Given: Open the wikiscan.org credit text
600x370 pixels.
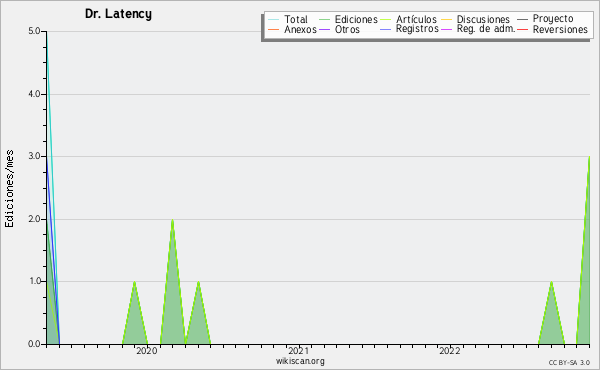Looking at the screenshot, I should click(x=300, y=361).
